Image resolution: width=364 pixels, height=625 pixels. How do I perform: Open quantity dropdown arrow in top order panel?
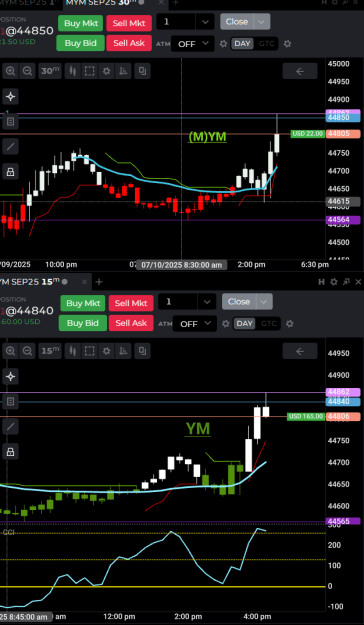tap(205, 22)
